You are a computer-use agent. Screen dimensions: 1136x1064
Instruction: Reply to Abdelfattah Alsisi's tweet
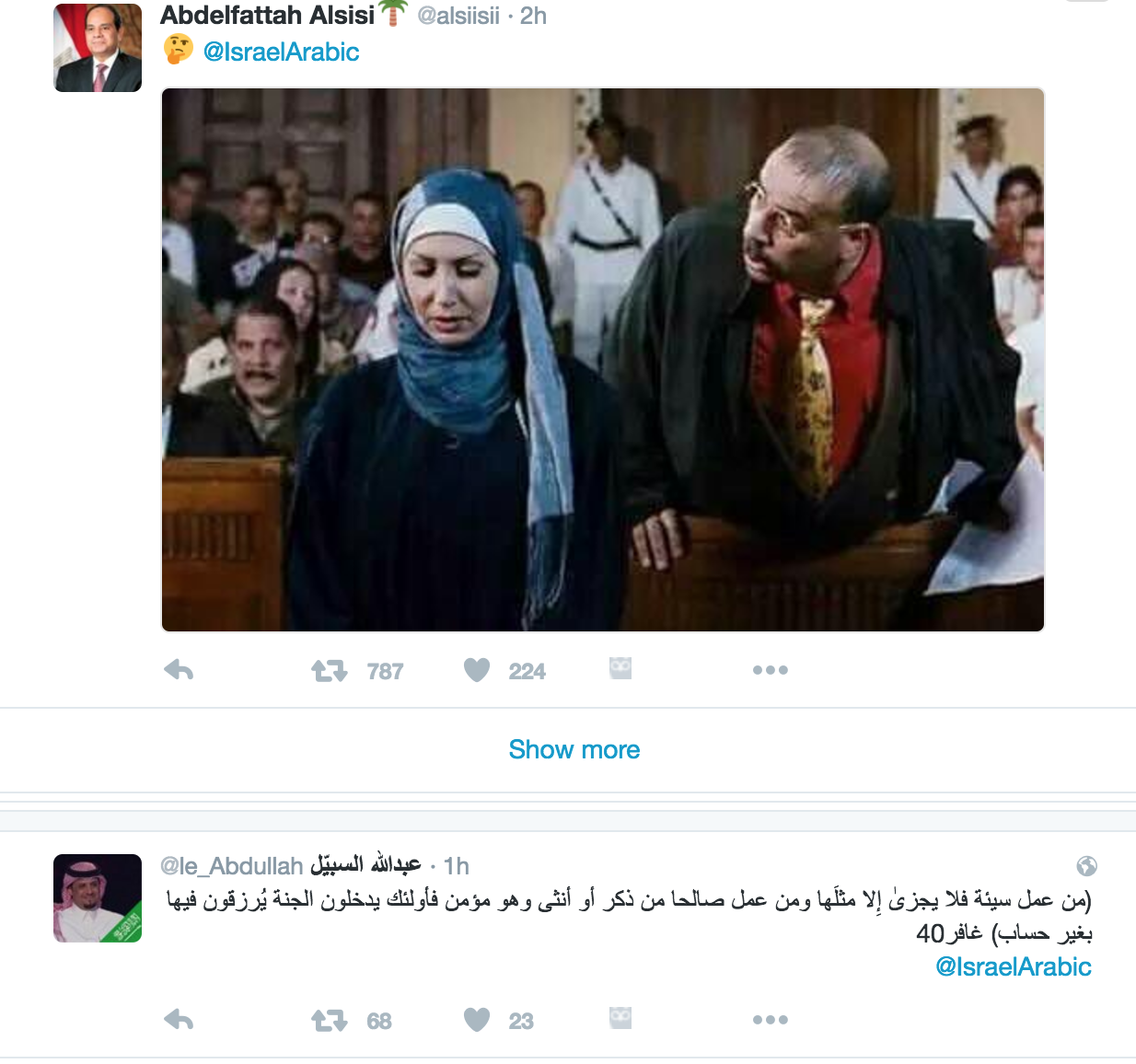(179, 670)
